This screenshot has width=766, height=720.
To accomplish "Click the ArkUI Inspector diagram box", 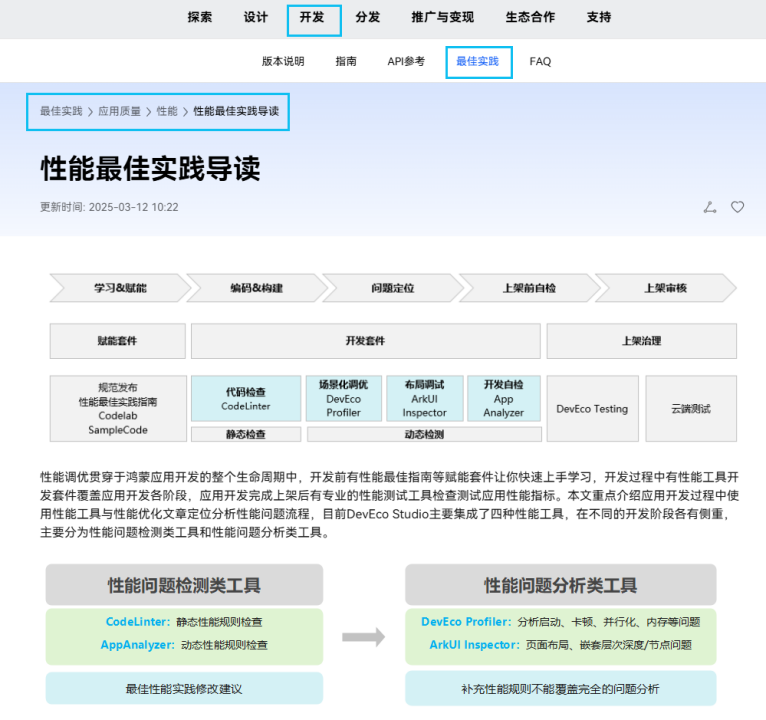I will point(424,398).
